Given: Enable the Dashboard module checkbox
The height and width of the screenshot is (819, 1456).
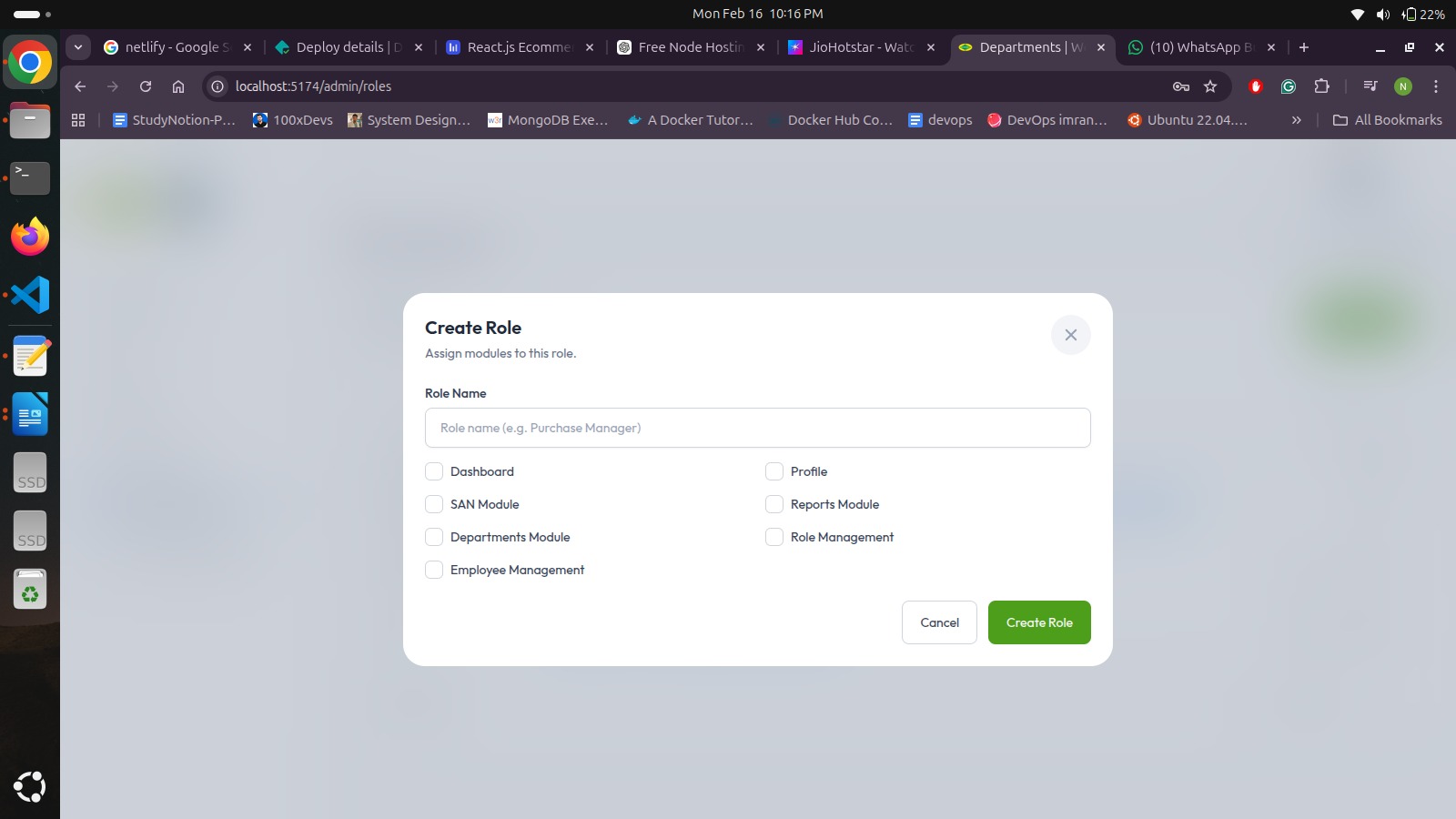Looking at the screenshot, I should pyautogui.click(x=434, y=471).
